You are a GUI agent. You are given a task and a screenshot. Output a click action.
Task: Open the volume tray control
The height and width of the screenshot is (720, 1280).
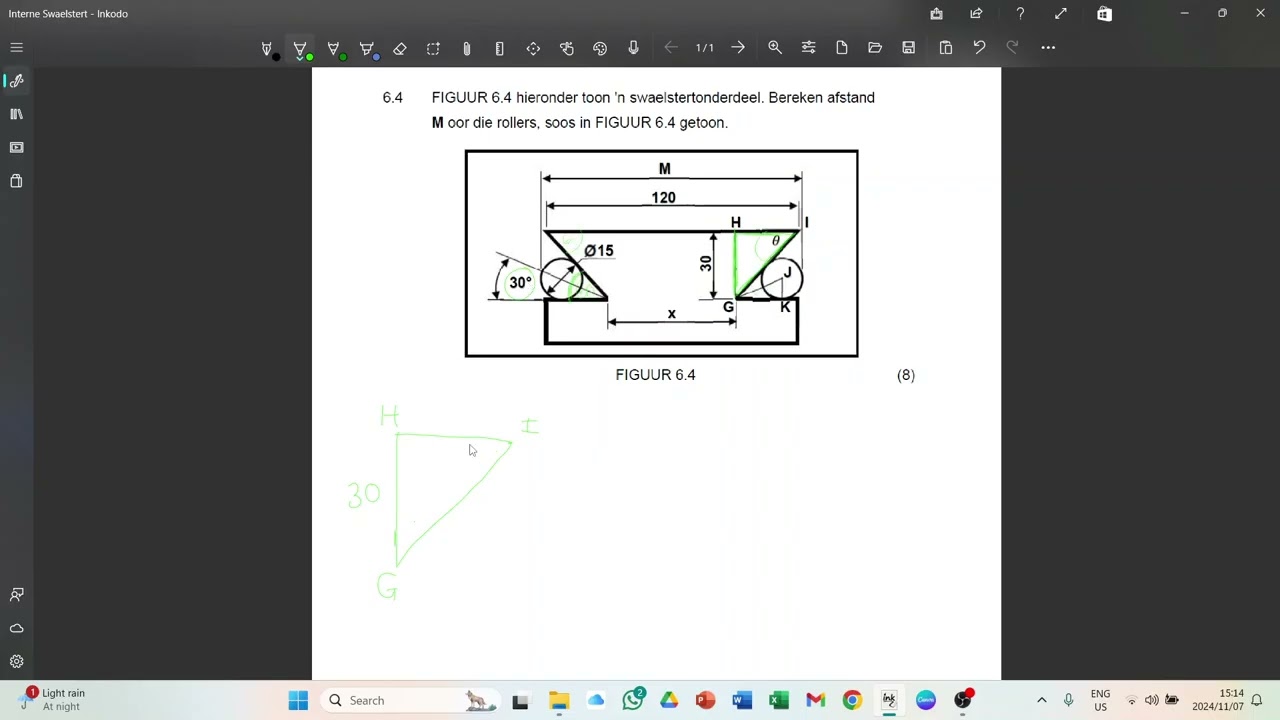click(1152, 701)
